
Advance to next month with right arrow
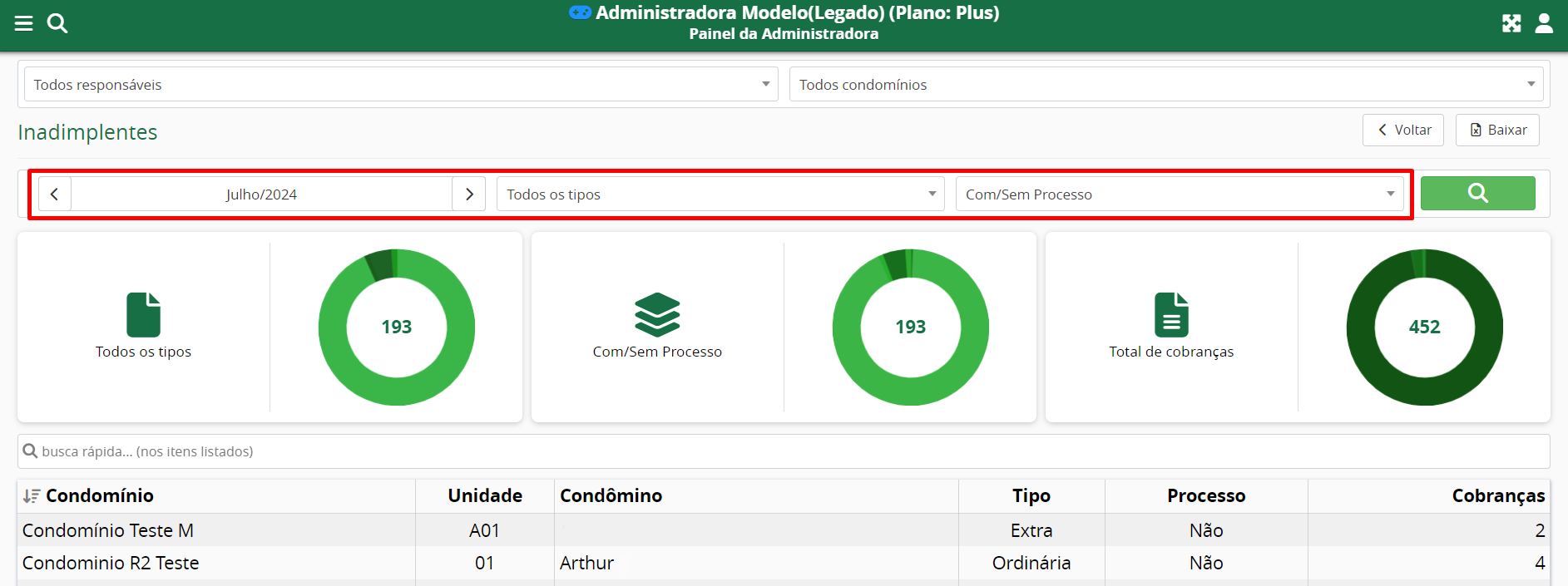click(x=469, y=195)
